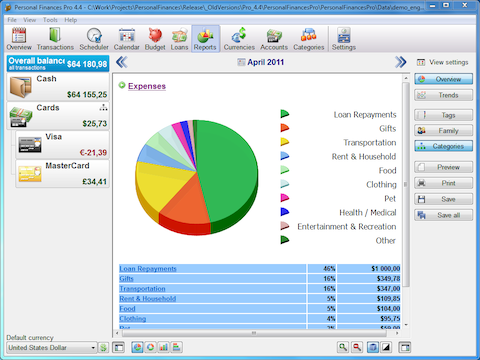Open the Scheduler toolbar icon
Image resolution: width=480 pixels, height=360 pixels.
point(94,39)
